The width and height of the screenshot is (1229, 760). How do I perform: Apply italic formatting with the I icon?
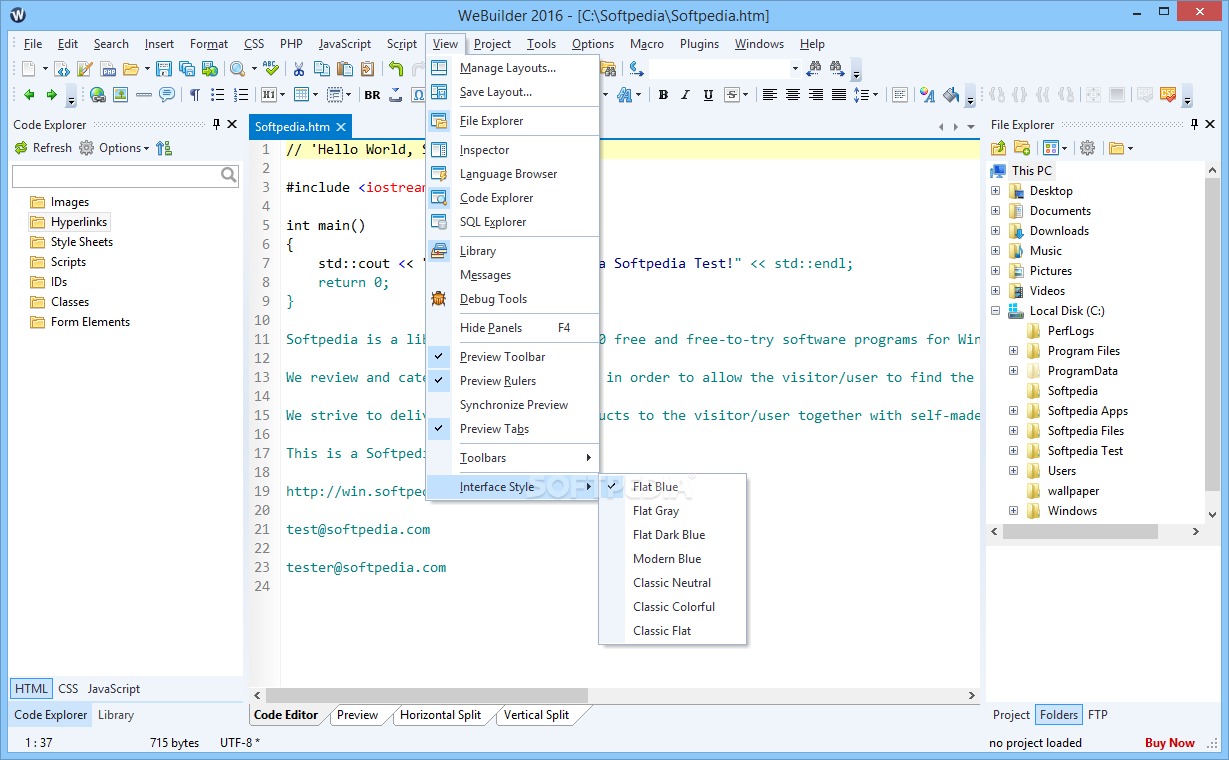[x=685, y=95]
